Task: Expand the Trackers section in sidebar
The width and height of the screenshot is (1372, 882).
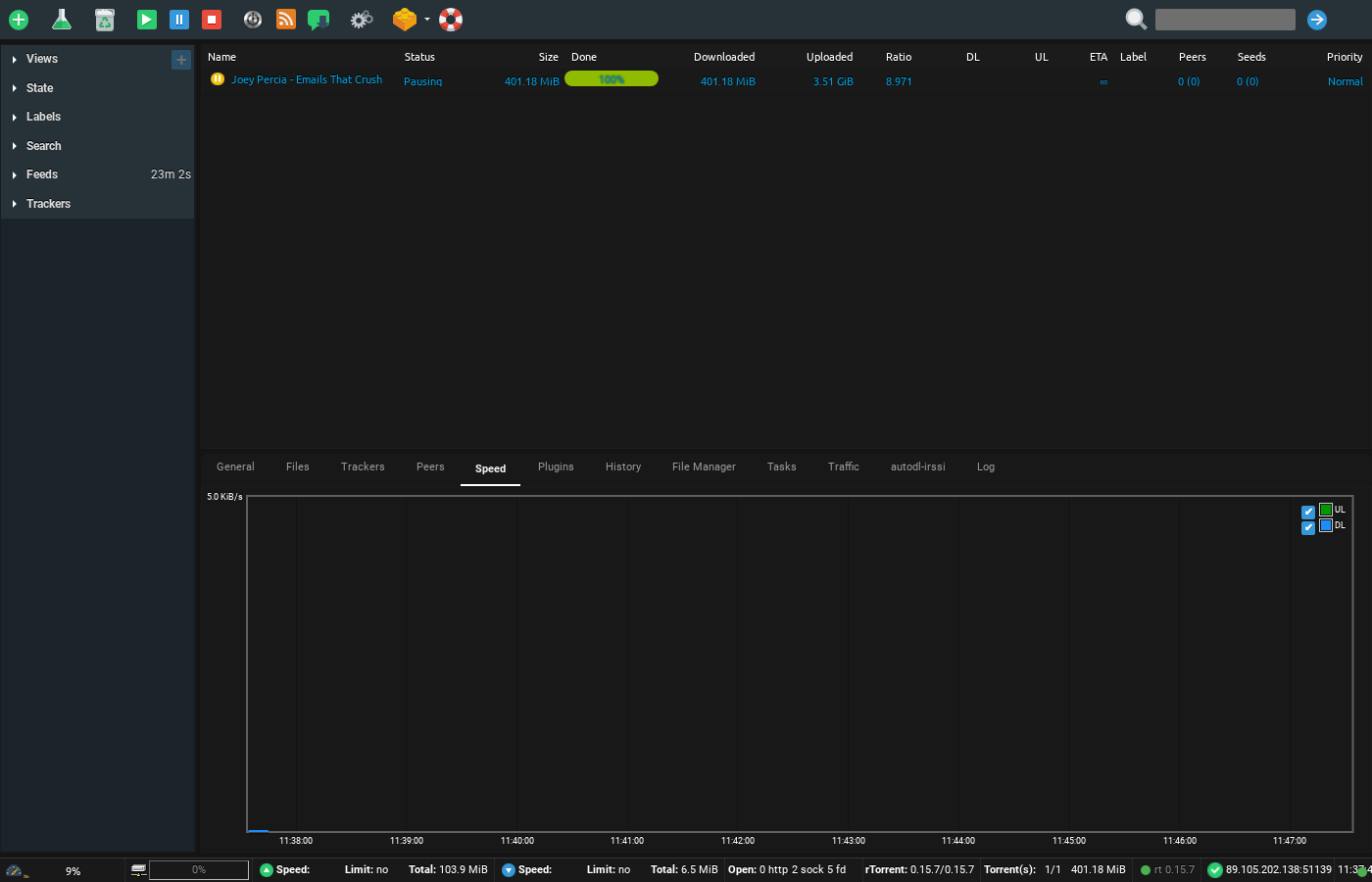Action: coord(50,203)
